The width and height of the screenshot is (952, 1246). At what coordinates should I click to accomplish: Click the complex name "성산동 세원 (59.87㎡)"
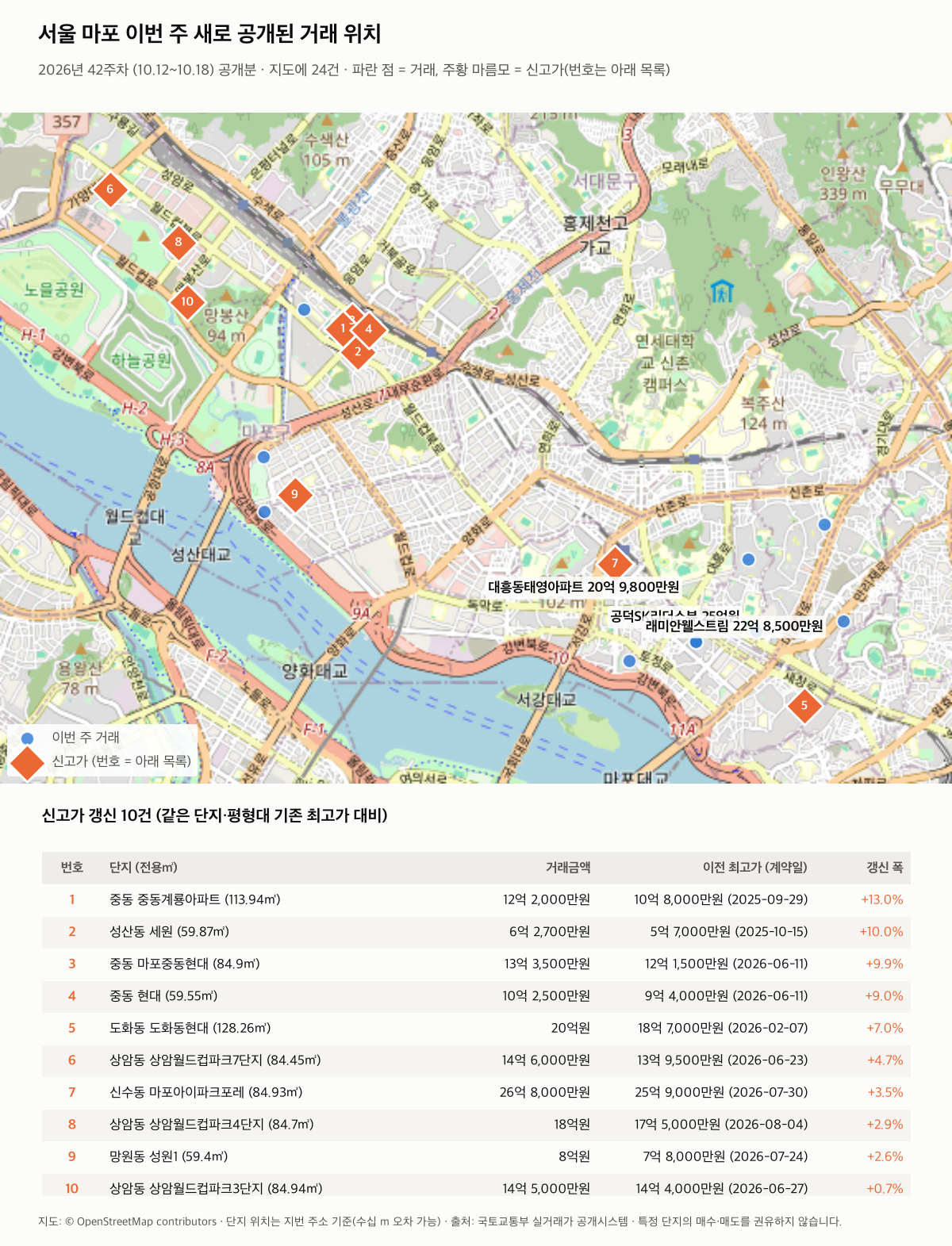(x=169, y=932)
